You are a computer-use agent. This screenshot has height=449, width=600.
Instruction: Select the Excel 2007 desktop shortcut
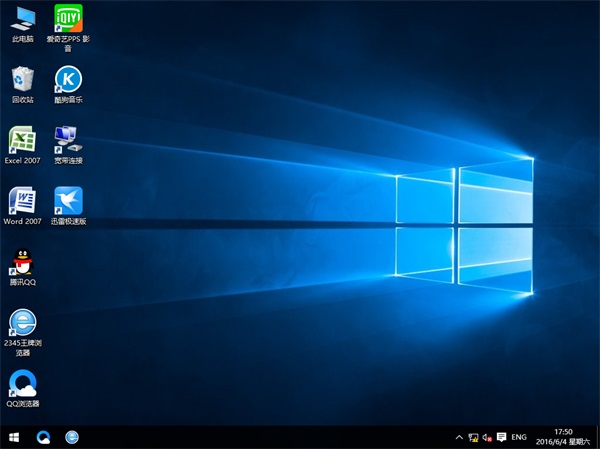tap(22, 140)
